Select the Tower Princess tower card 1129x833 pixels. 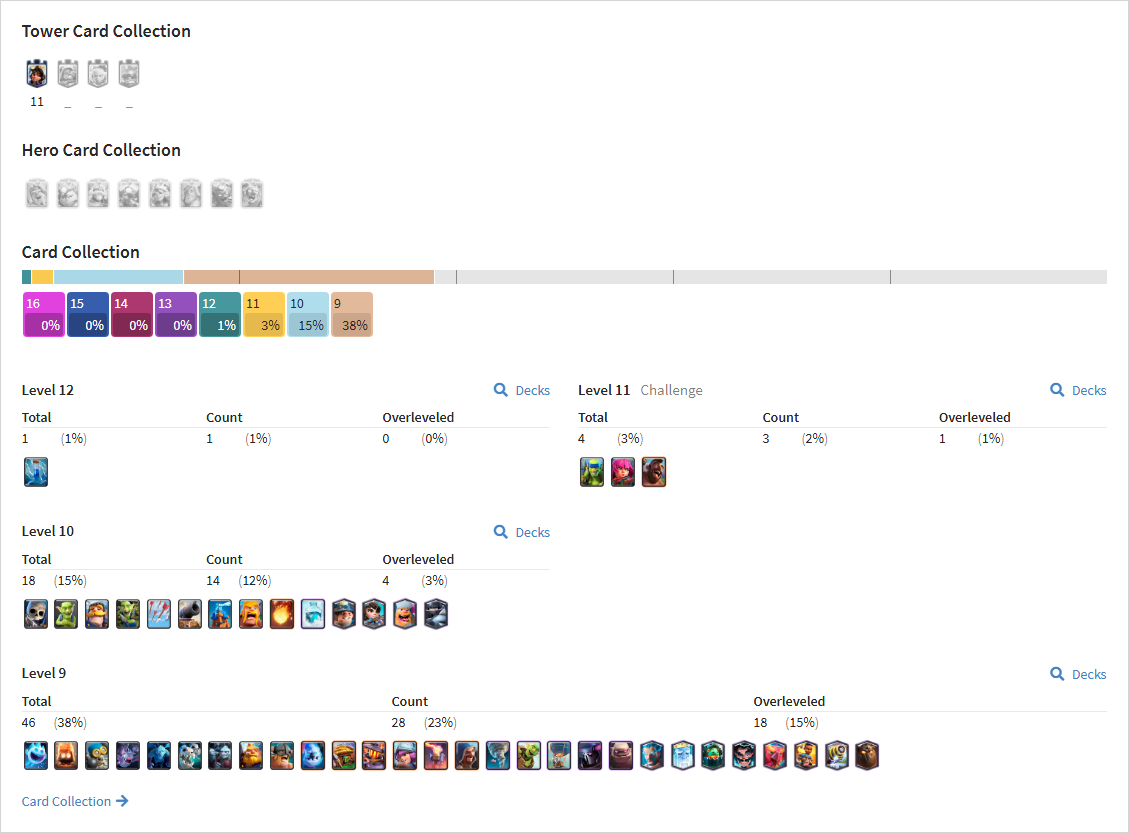[37, 73]
